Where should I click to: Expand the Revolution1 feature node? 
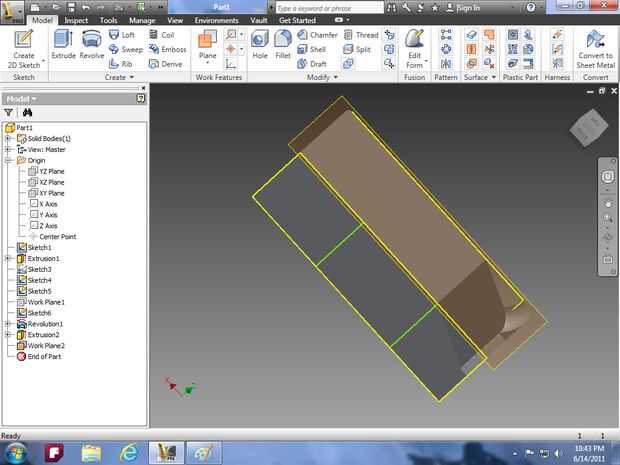click(x=8, y=323)
